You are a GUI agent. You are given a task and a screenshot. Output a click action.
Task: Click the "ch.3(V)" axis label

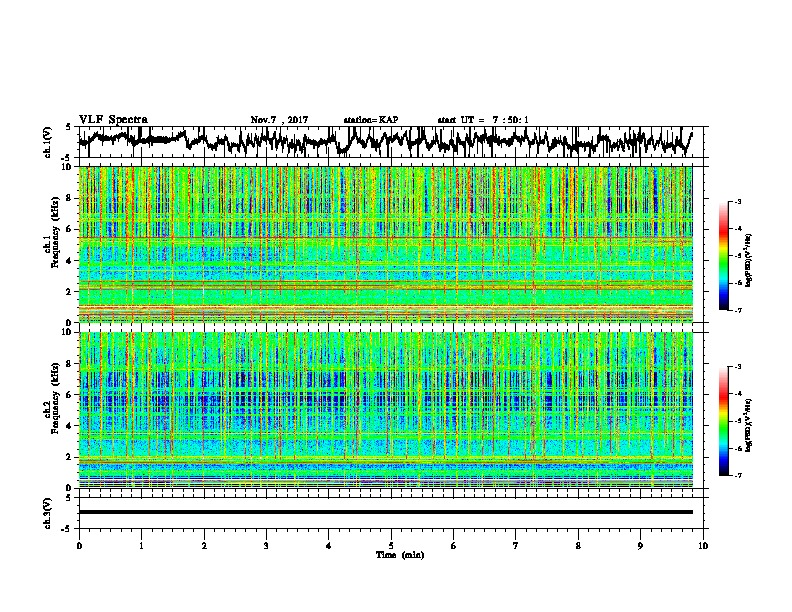coord(48,513)
